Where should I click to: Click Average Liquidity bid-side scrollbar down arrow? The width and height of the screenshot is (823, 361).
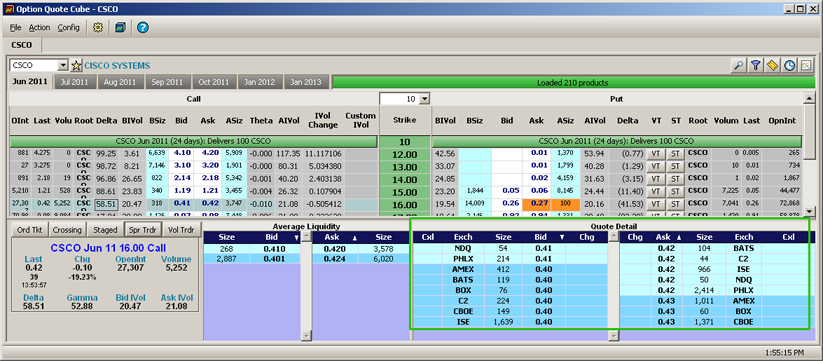pos(306,336)
